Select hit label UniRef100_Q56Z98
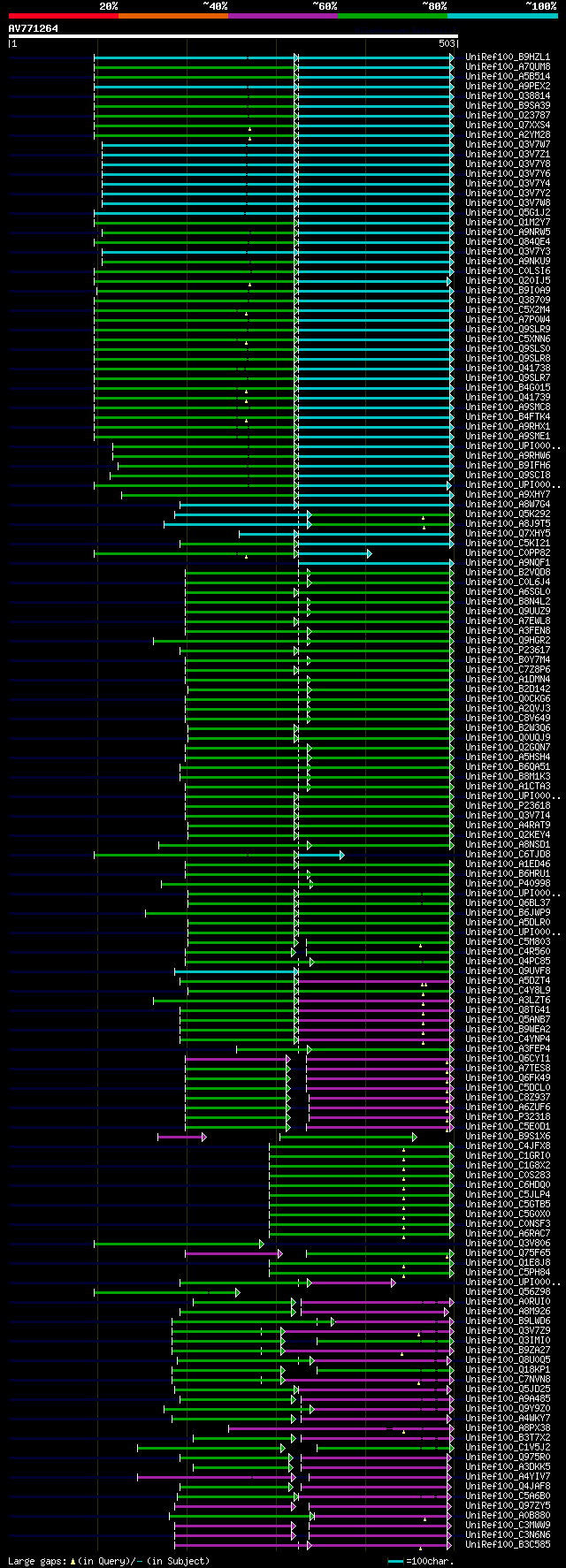Screen dimensions: 566x1568 (508, 1292)
